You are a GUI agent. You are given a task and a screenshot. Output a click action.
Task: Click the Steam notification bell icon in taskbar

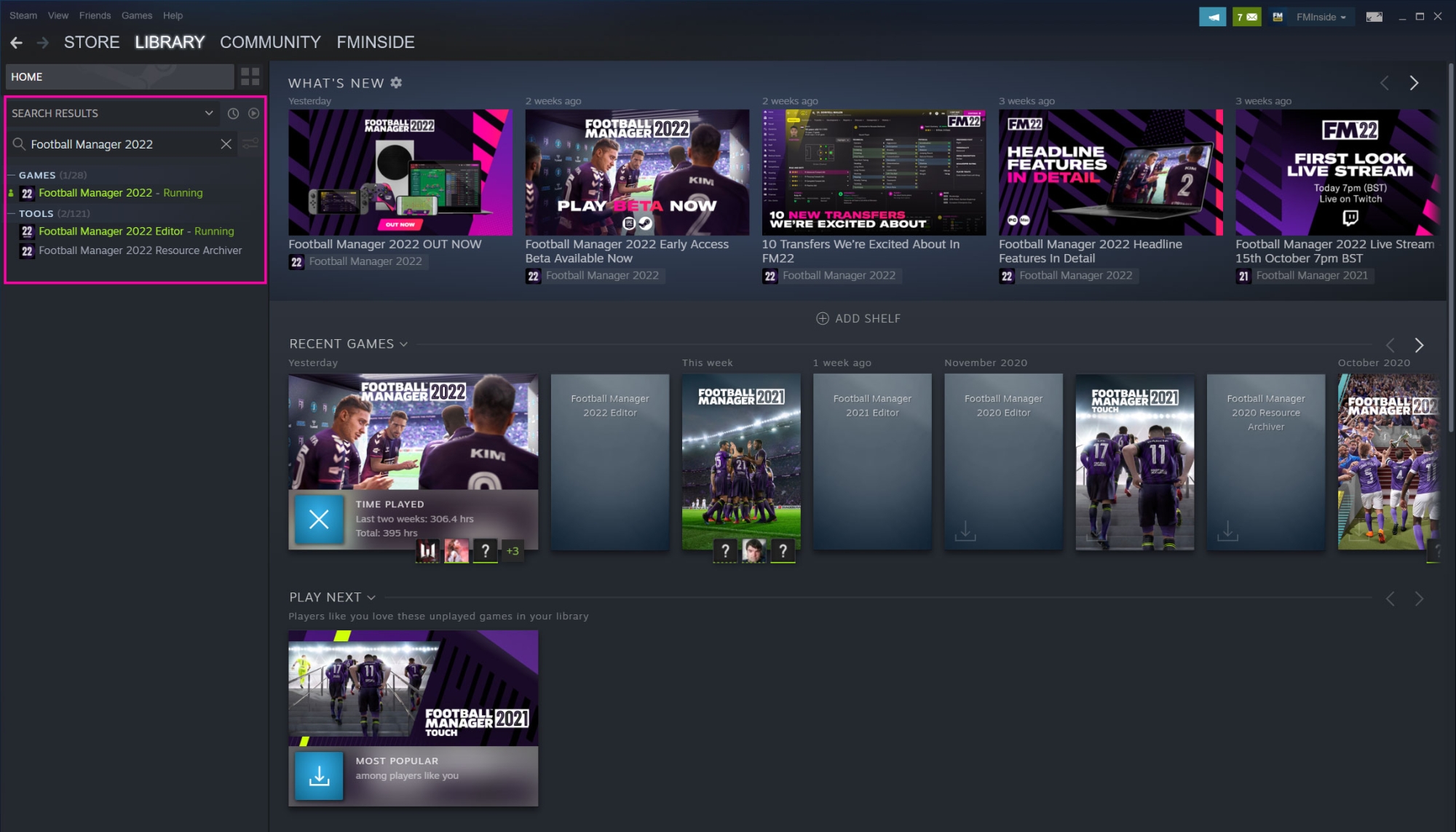1214,16
